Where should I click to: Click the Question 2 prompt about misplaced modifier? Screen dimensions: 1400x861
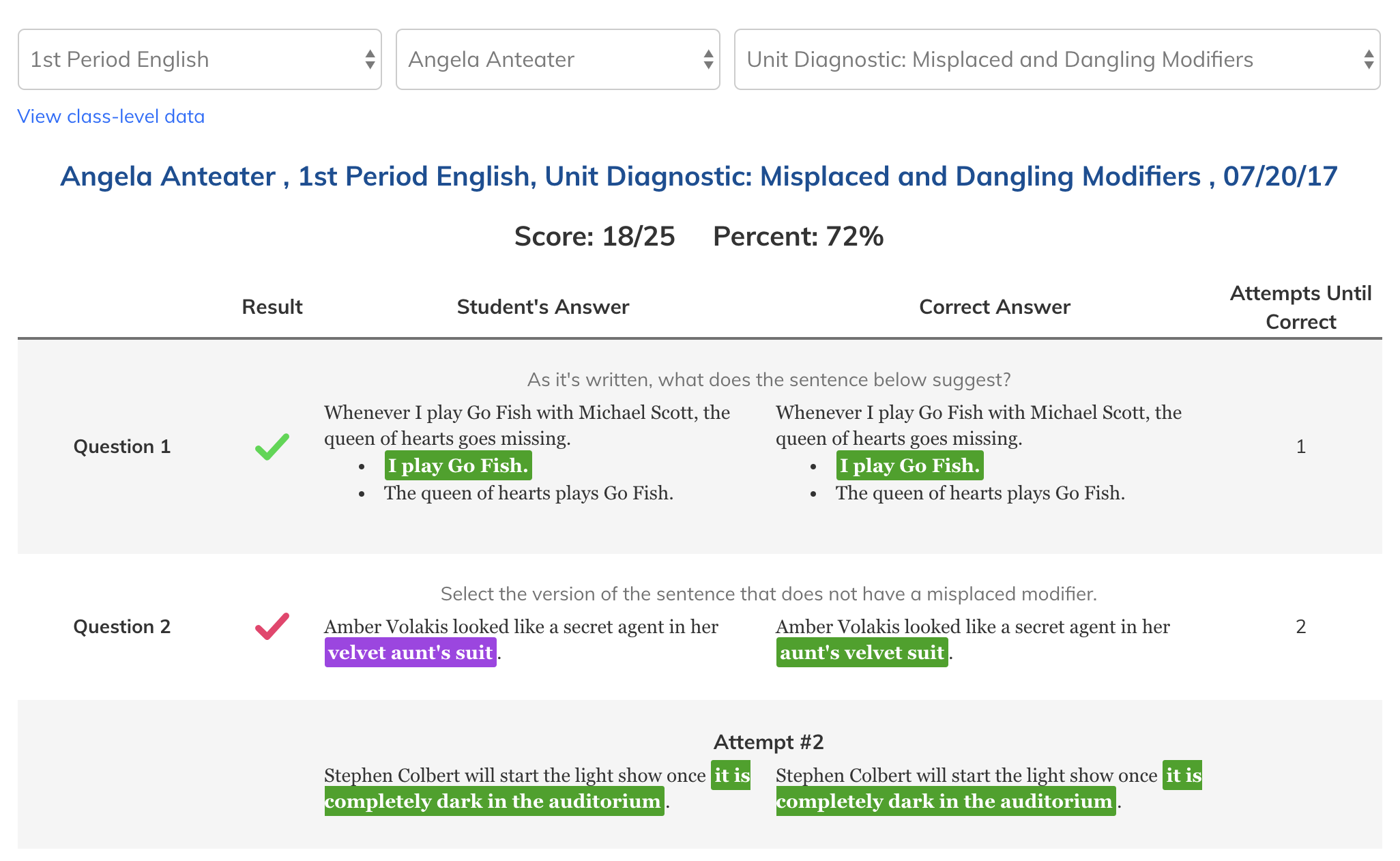pyautogui.click(x=769, y=594)
